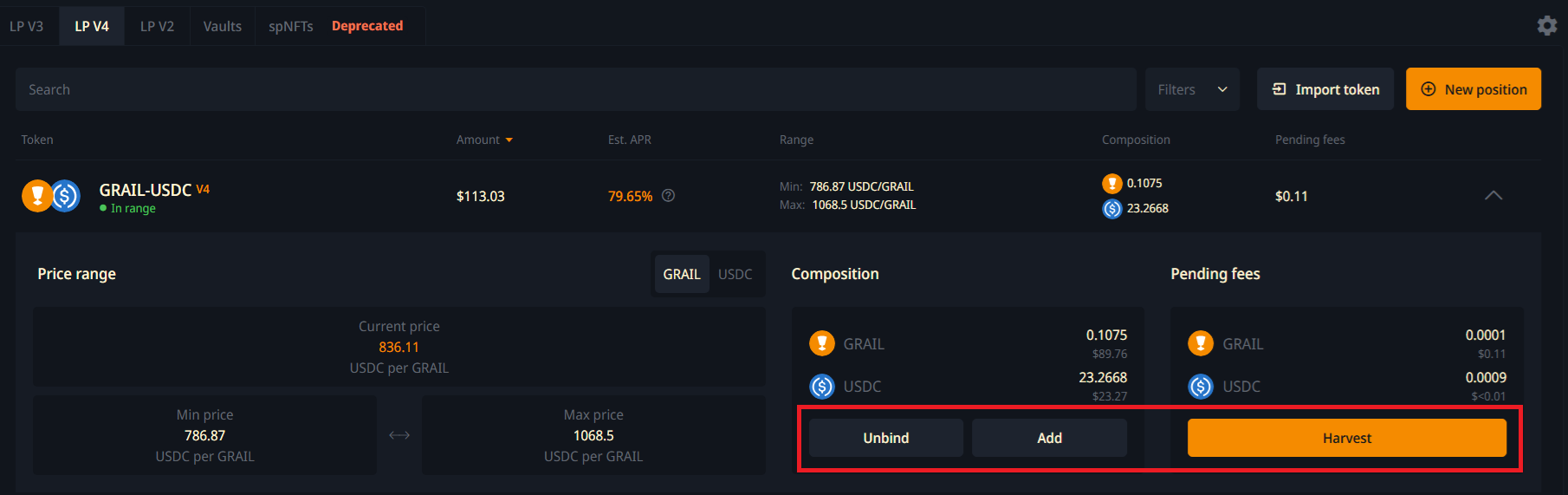
Task: Toggle price range display to USDC
Action: click(735, 274)
